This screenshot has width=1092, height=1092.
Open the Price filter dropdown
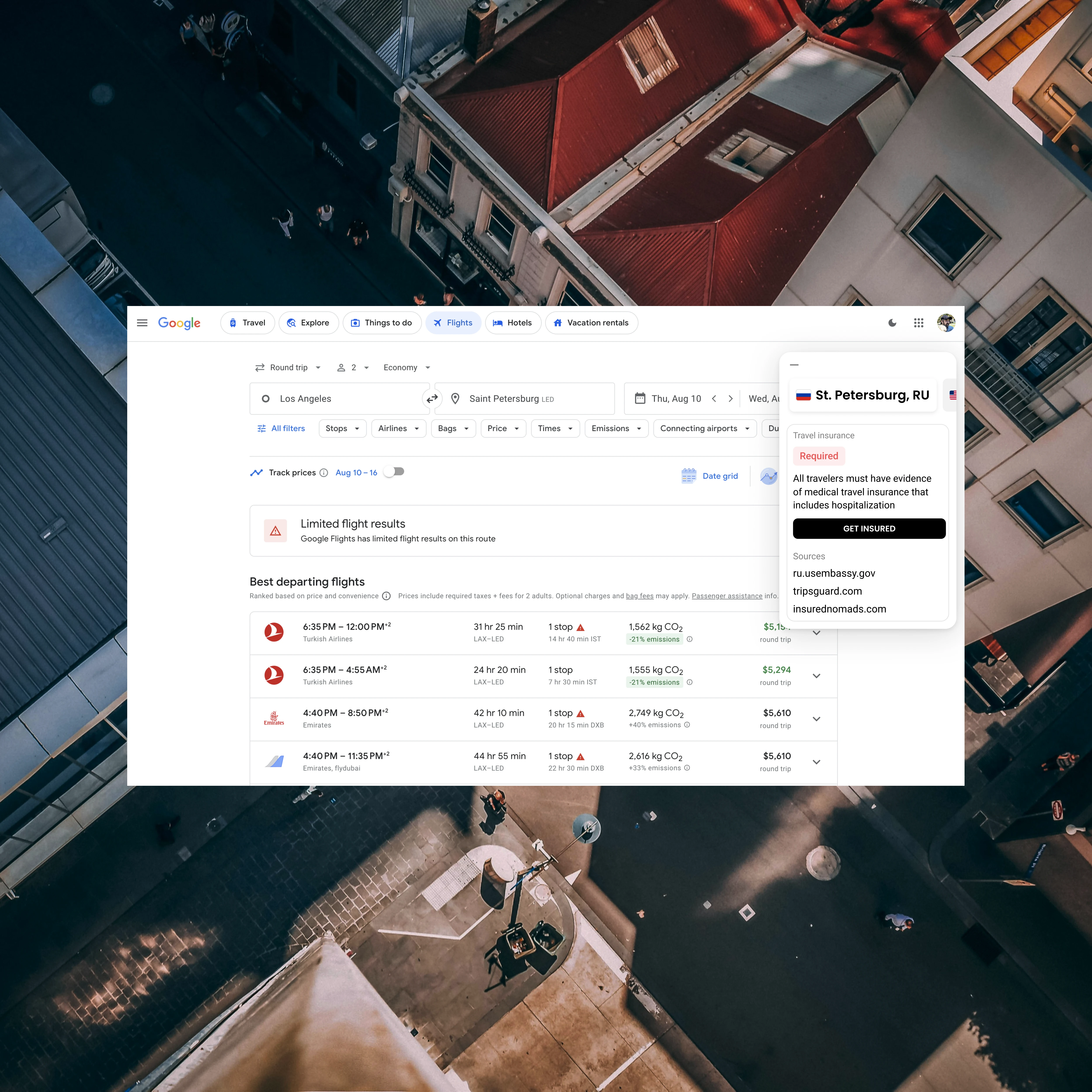503,428
